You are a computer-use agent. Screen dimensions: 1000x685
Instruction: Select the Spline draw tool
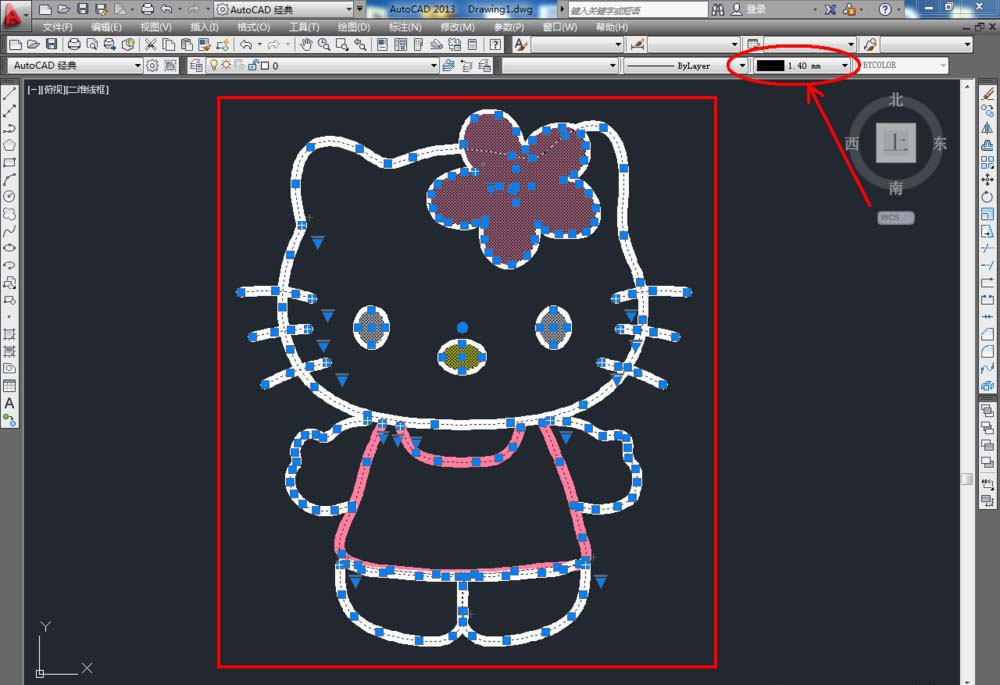[x=10, y=232]
